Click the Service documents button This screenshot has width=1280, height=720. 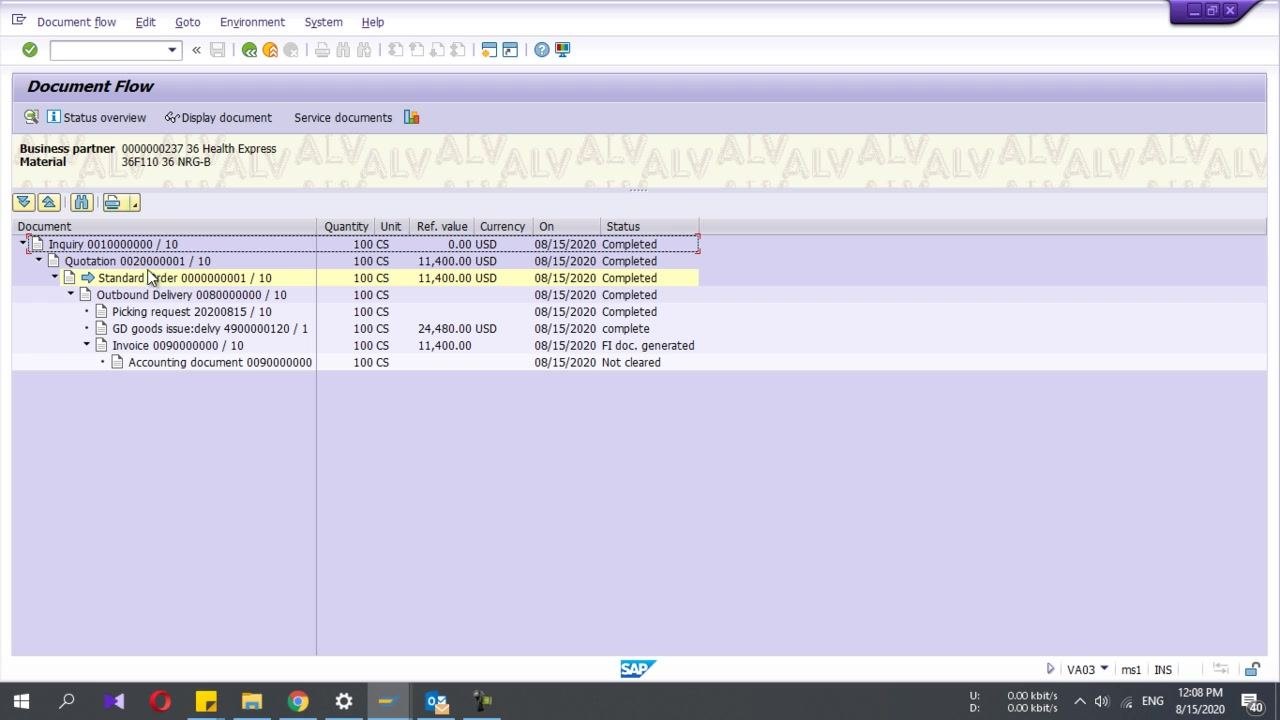tap(343, 117)
